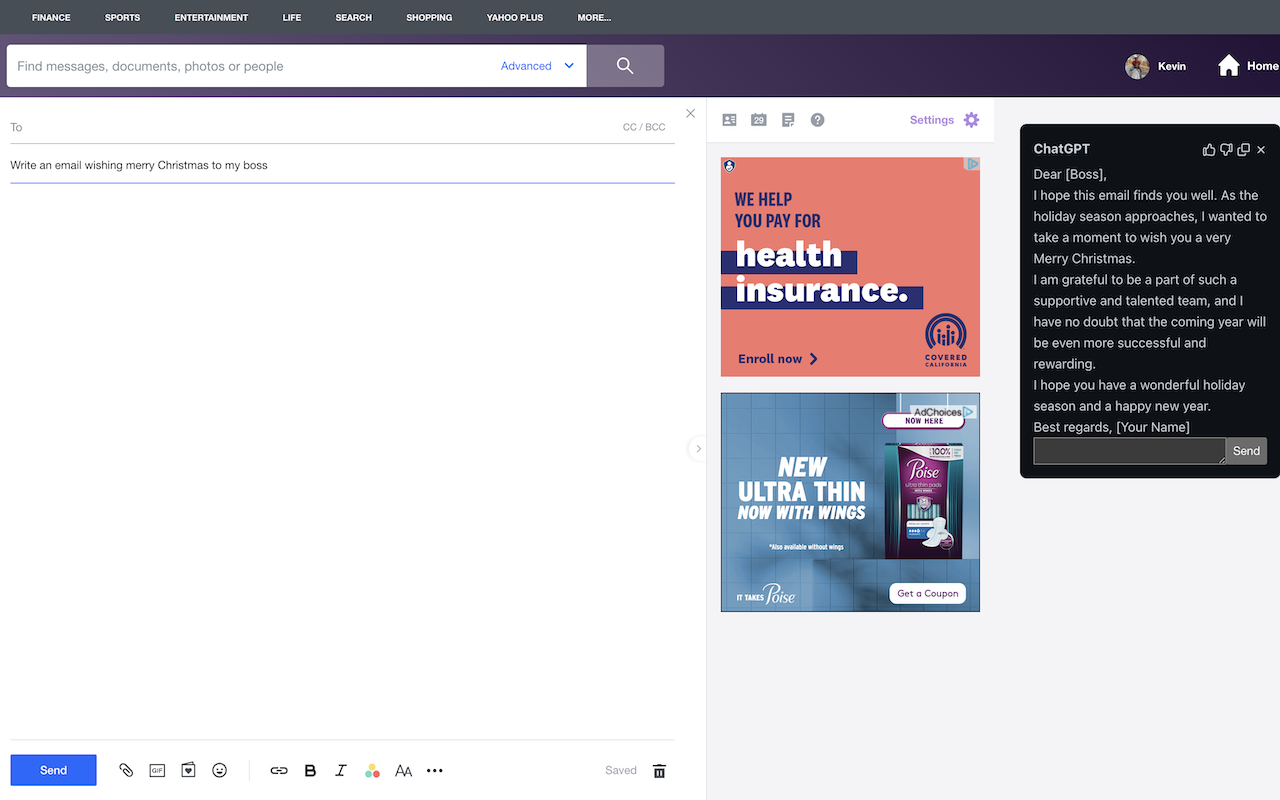Viewport: 1280px width, 800px height.
Task: Open the Contacts panel icon
Action: [729, 120]
